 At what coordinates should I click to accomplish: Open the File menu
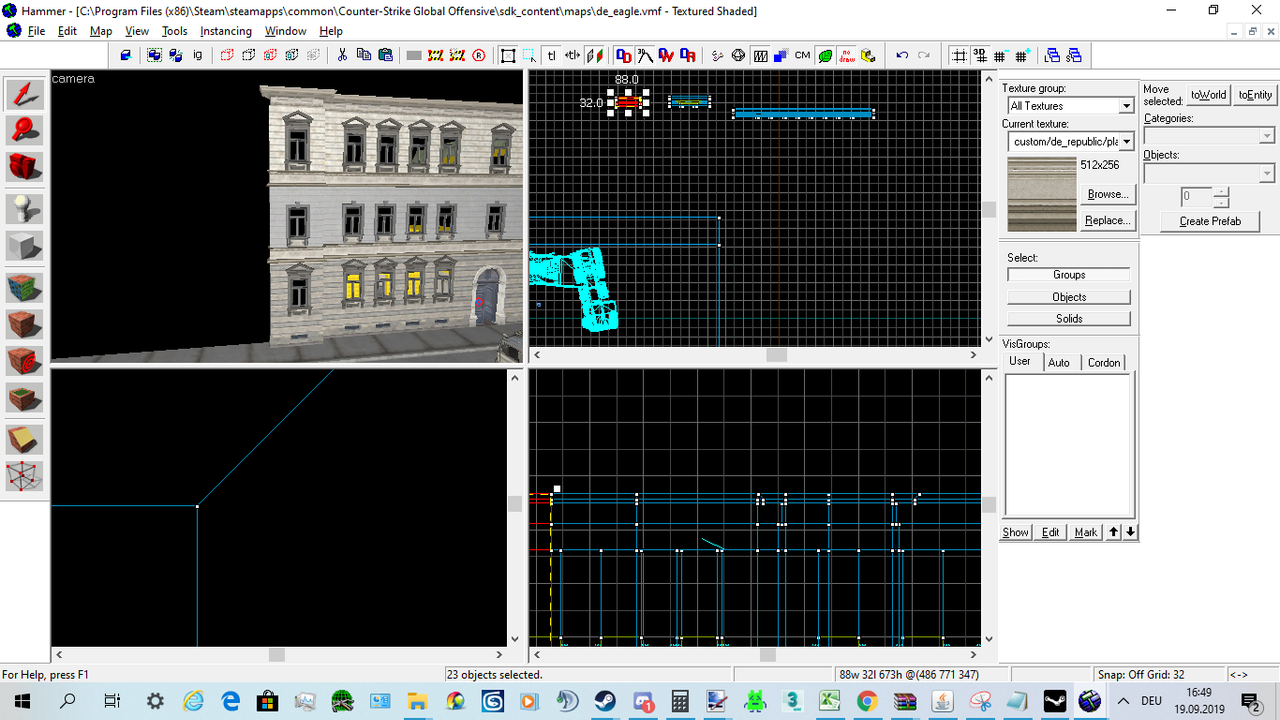click(36, 31)
